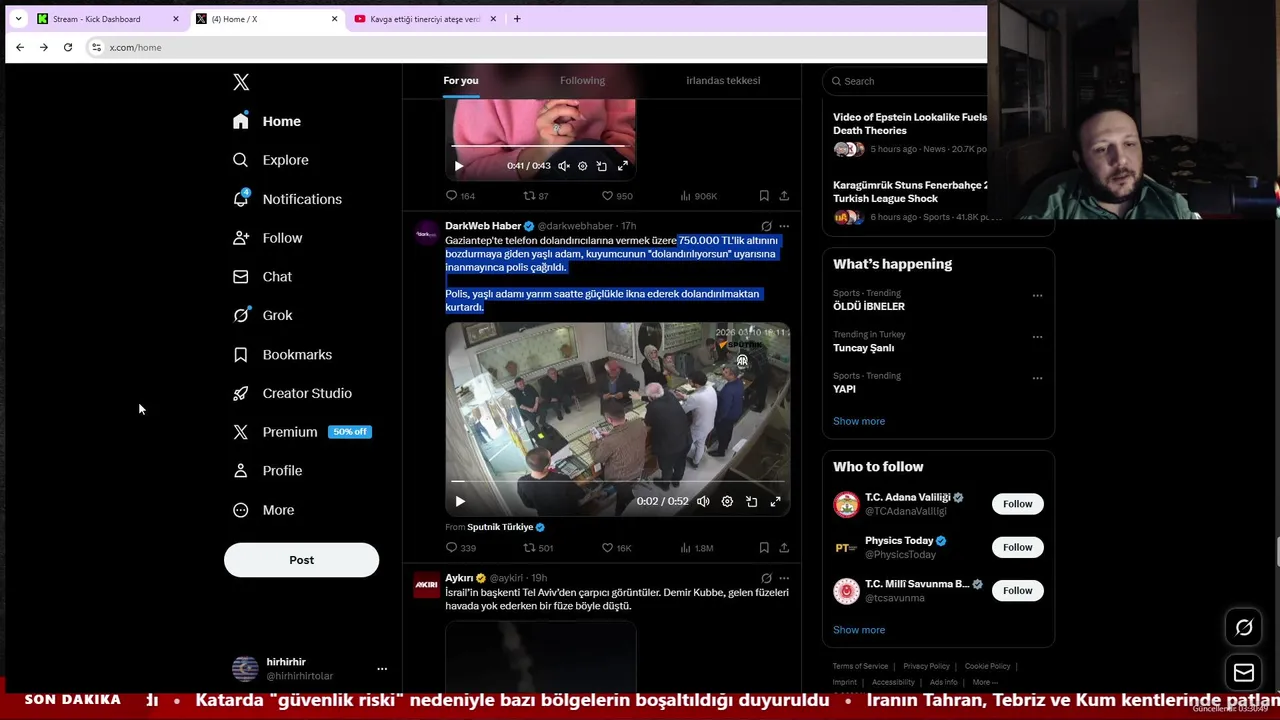Switch to the Following tab

(582, 80)
